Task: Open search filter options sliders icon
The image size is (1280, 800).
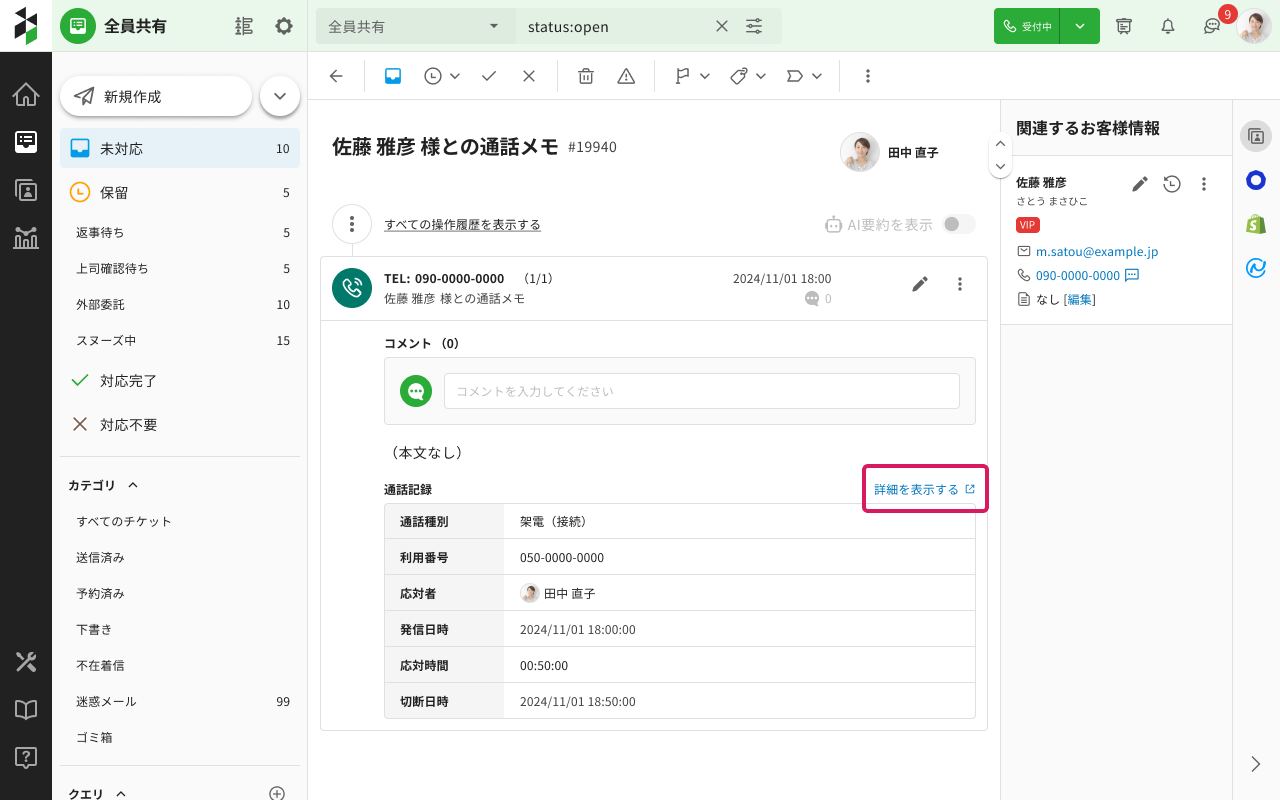Action: point(754,26)
